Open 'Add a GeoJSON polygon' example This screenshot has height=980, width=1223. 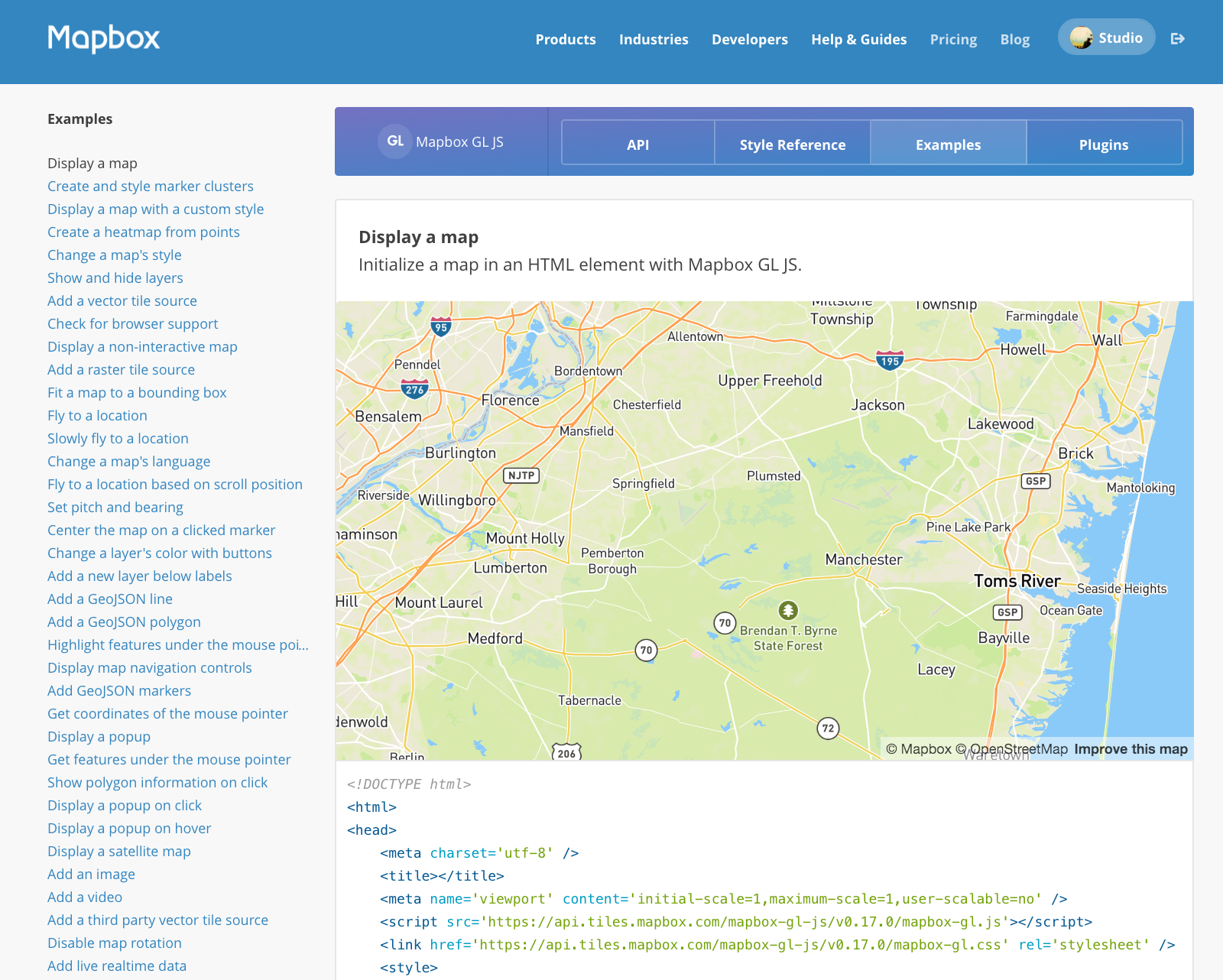[124, 621]
